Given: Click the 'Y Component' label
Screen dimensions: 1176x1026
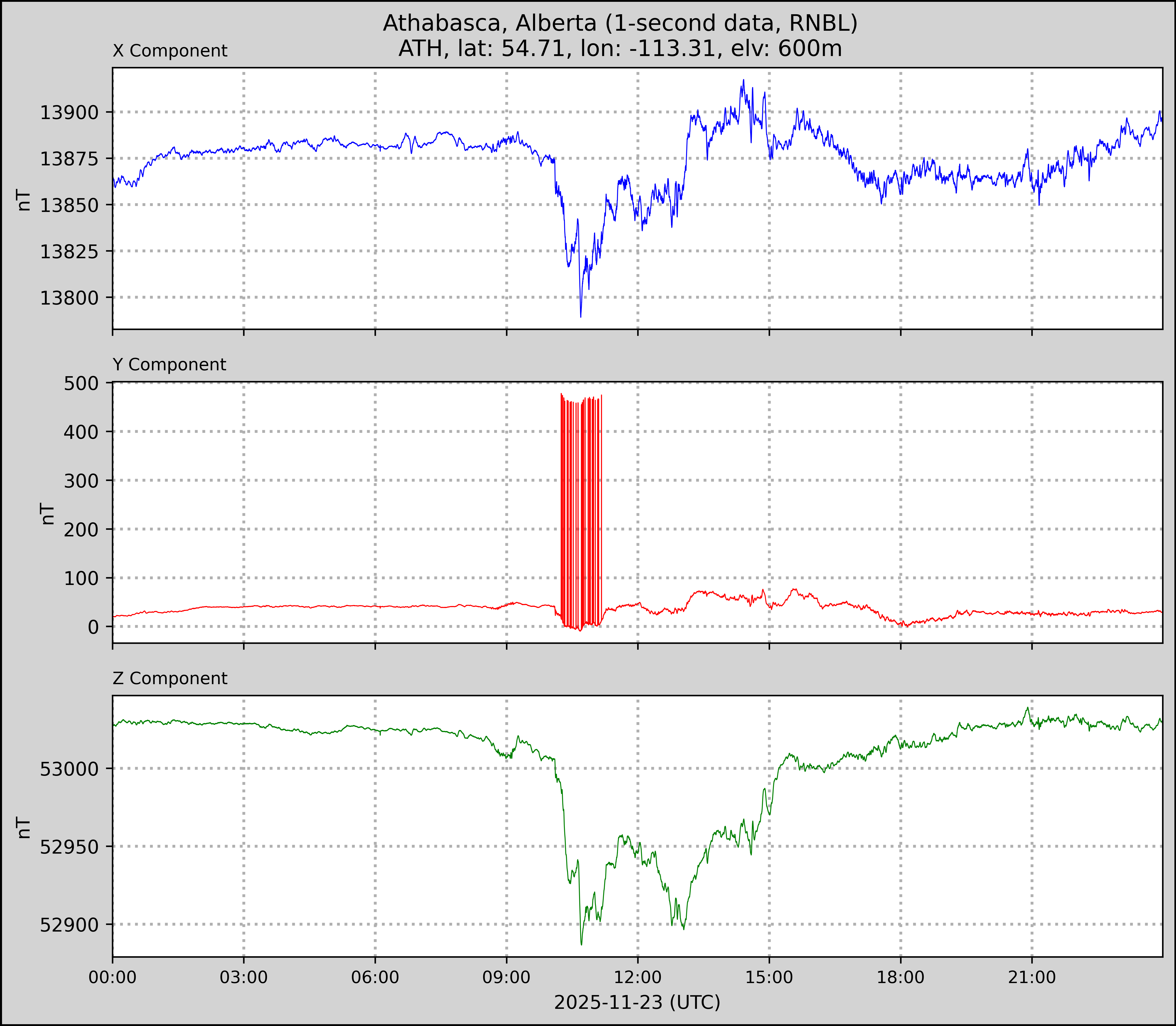Looking at the screenshot, I should click(169, 365).
